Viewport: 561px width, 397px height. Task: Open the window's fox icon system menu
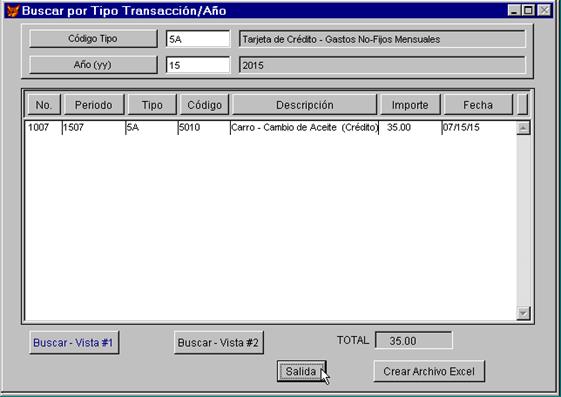click(13, 11)
